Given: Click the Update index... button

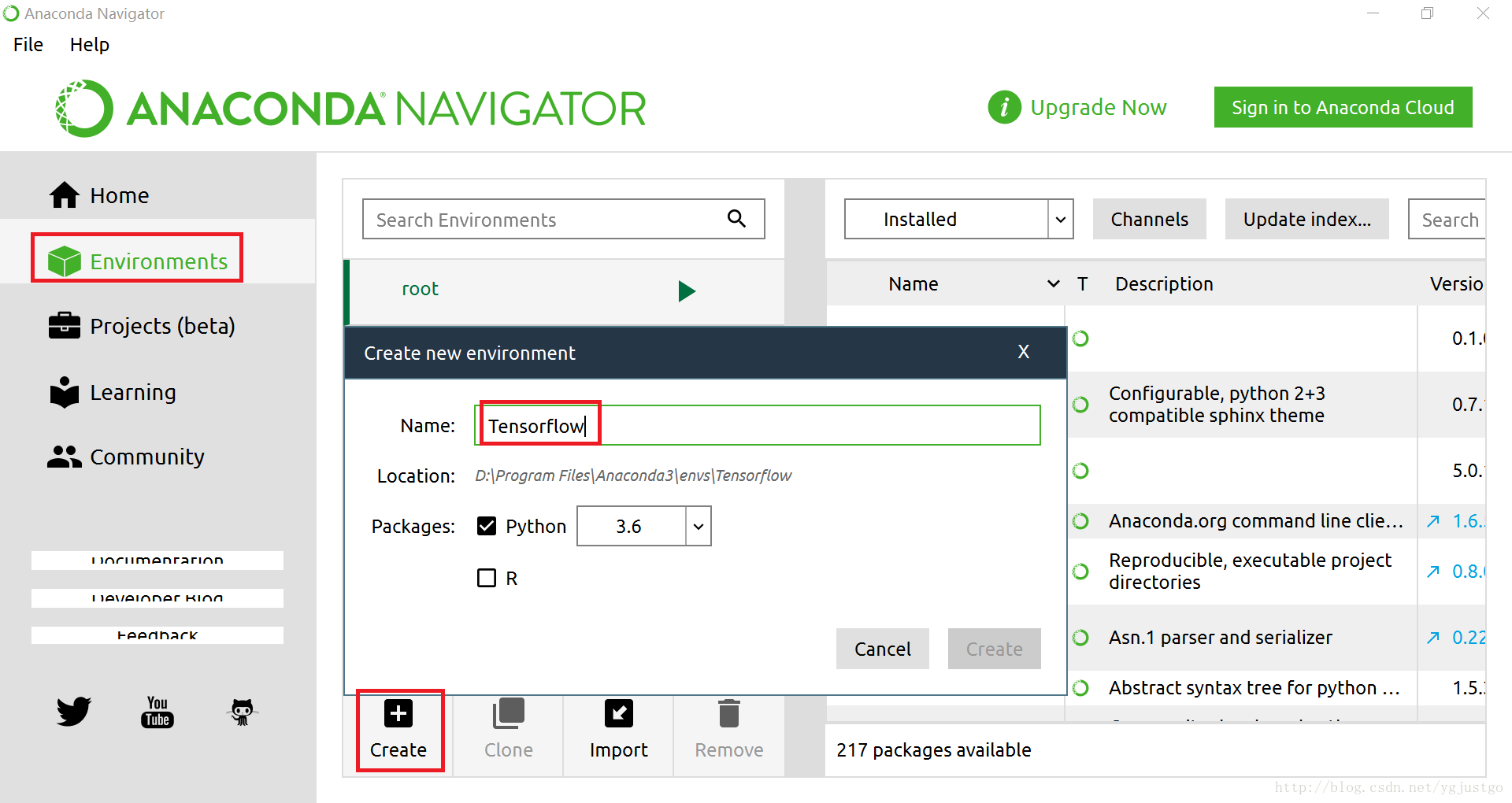Looking at the screenshot, I should [1307, 219].
